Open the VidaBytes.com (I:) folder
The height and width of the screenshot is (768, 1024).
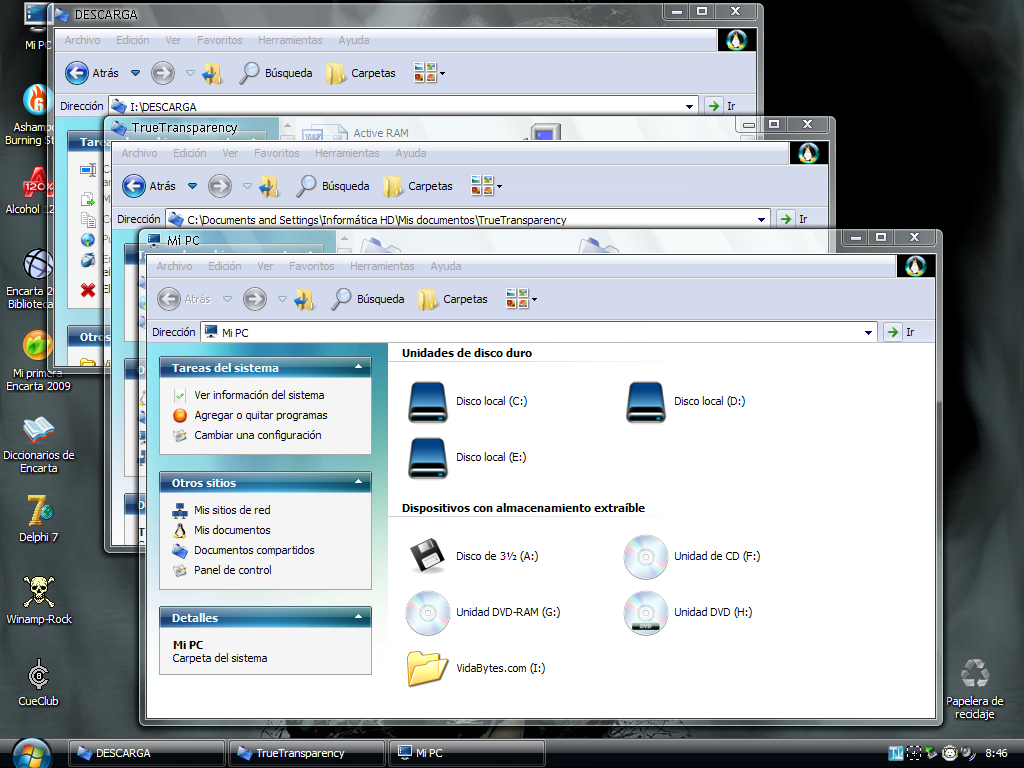coord(428,667)
